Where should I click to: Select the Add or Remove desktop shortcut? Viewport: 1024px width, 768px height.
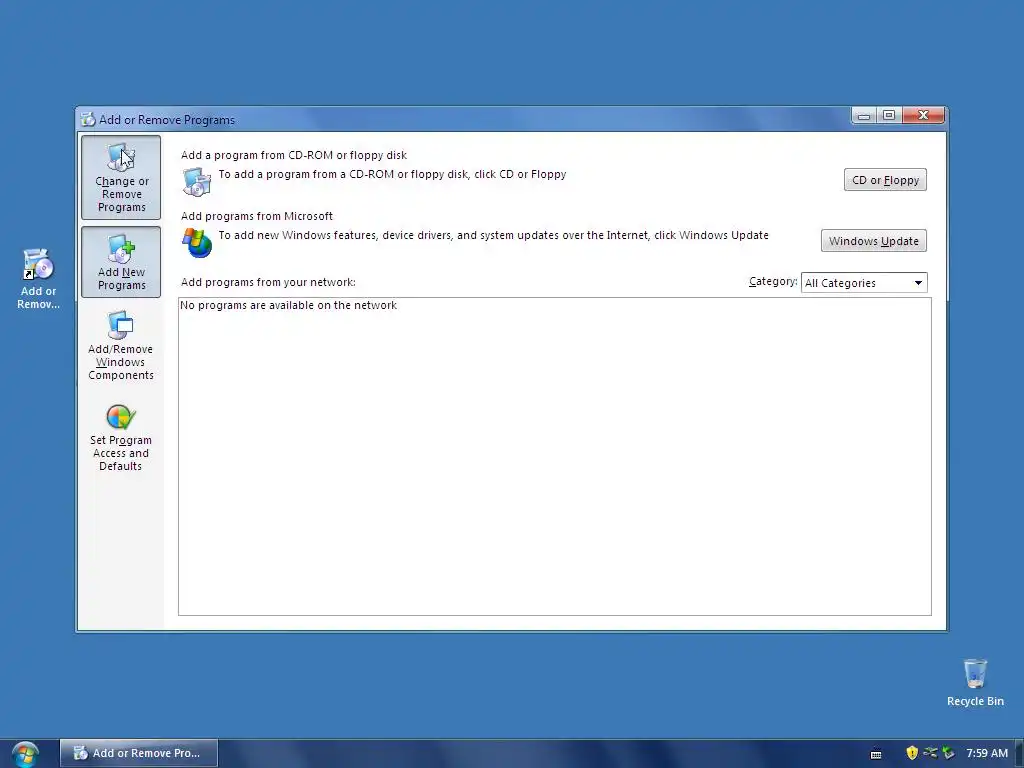[38, 279]
